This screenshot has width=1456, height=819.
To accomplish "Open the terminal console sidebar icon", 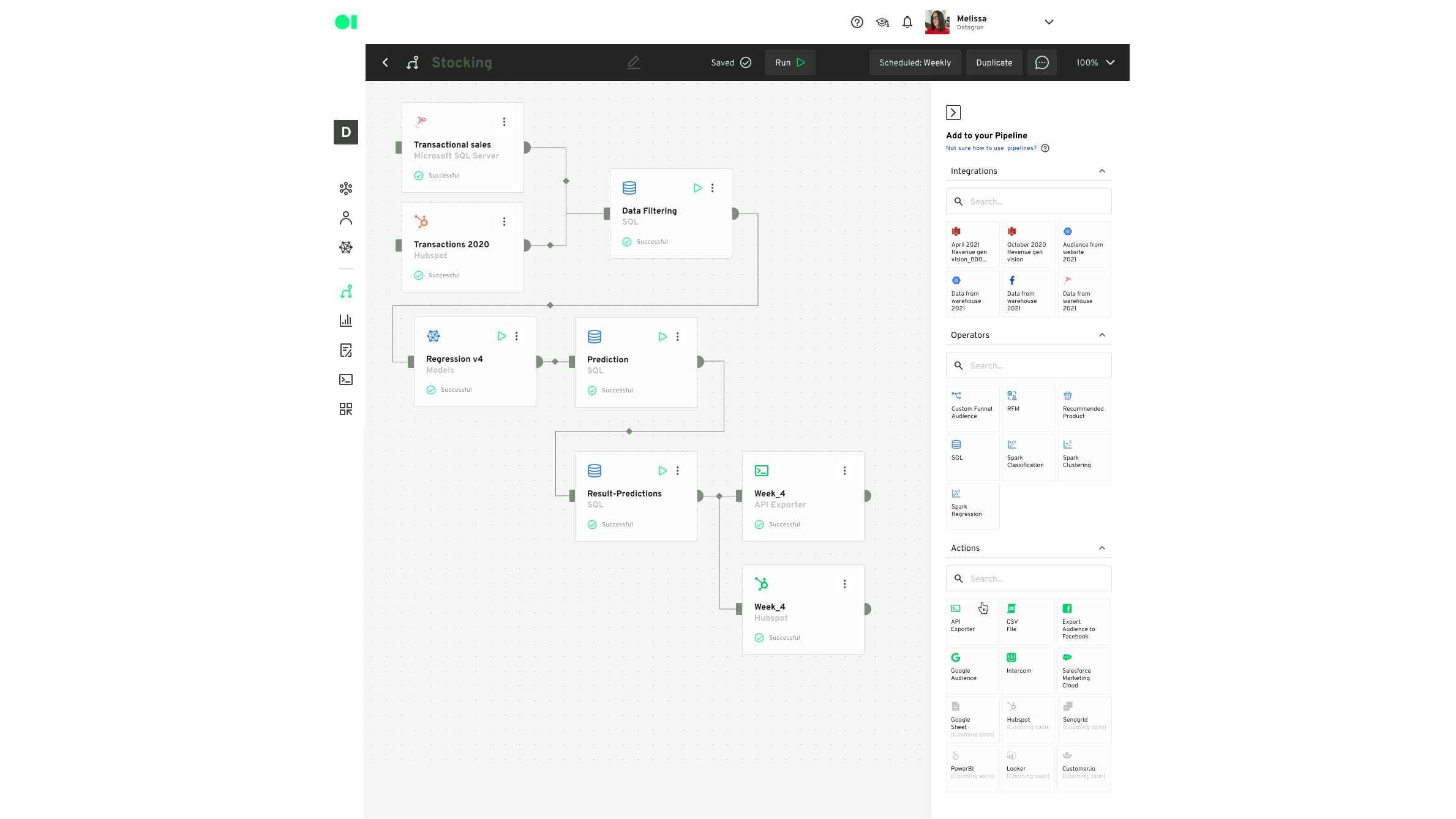I will [x=346, y=380].
